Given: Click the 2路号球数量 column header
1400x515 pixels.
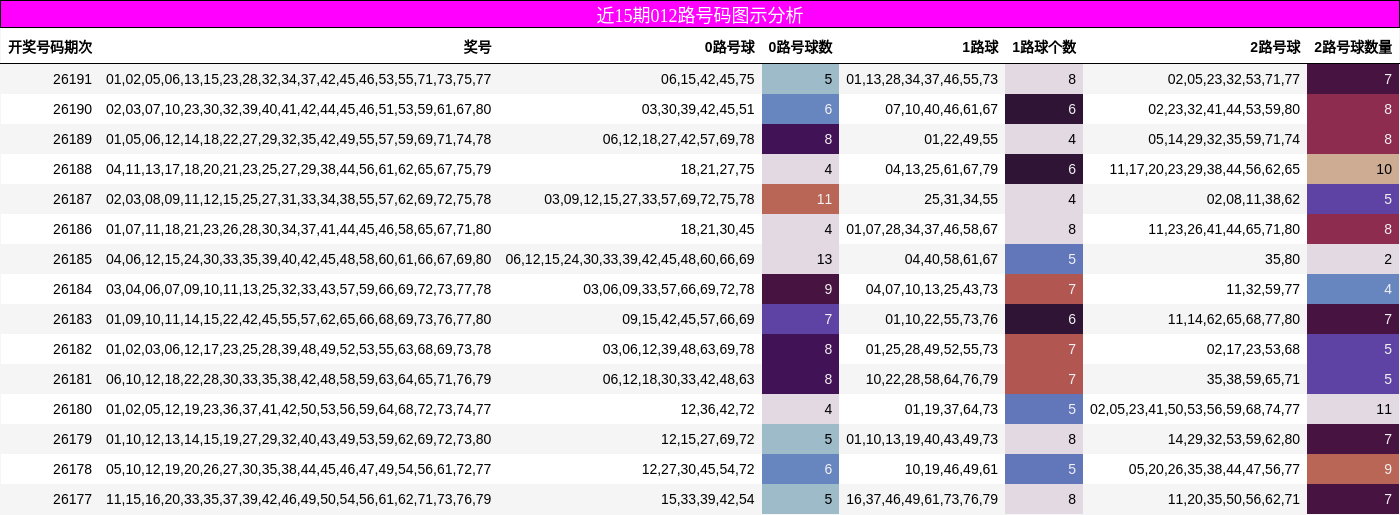Looking at the screenshot, I should tap(1353, 47).
